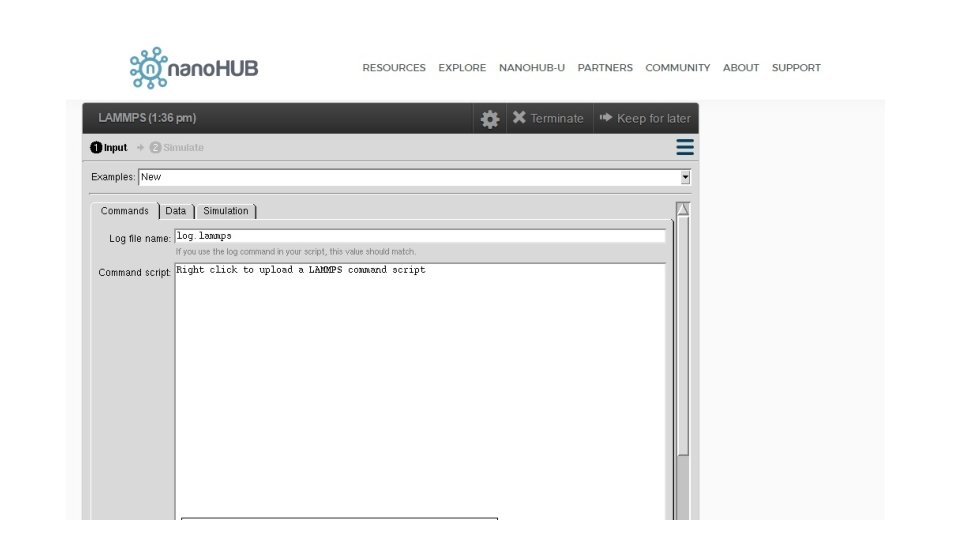Switch to the Commands tab
This screenshot has width=960, height=540.
coord(125,211)
